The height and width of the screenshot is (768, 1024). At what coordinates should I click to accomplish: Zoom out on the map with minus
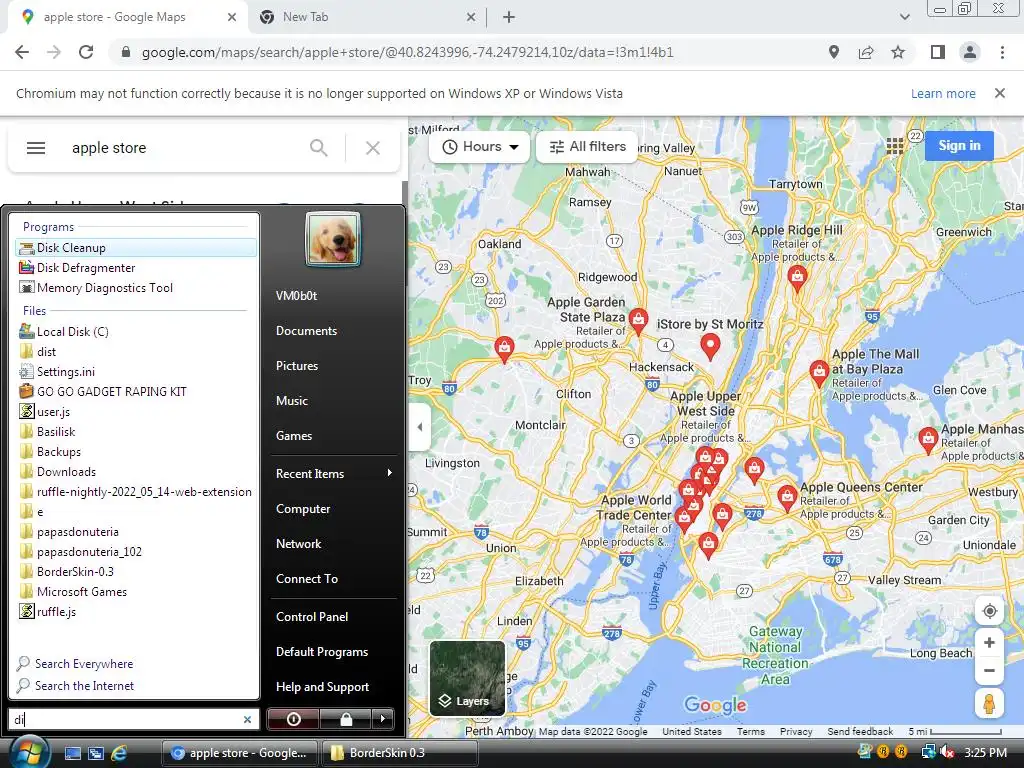[x=989, y=671]
